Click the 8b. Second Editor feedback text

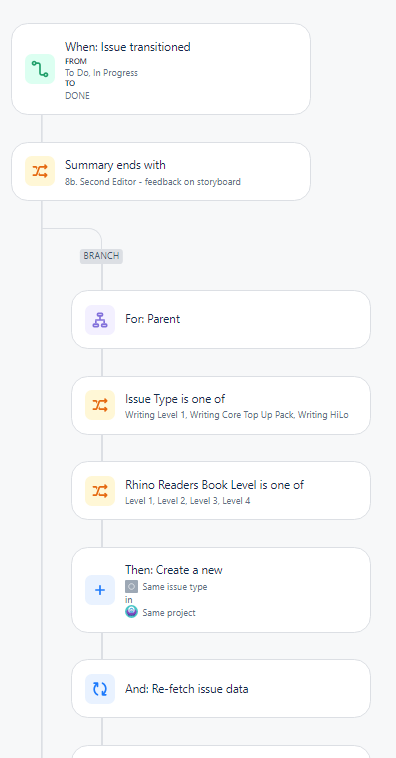coord(153,182)
